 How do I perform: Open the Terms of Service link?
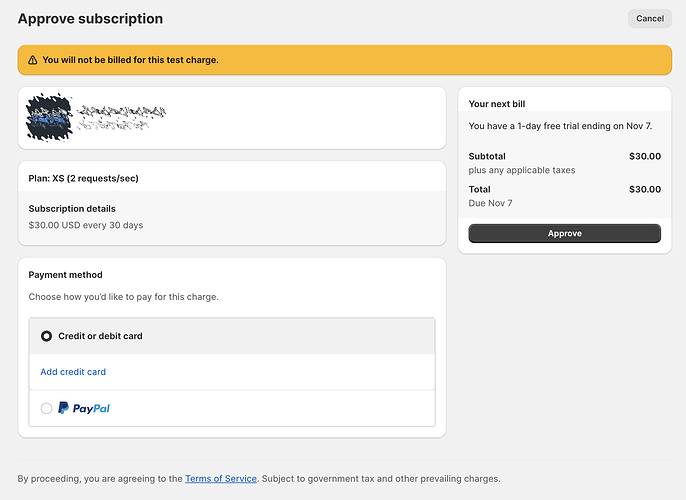click(220, 479)
